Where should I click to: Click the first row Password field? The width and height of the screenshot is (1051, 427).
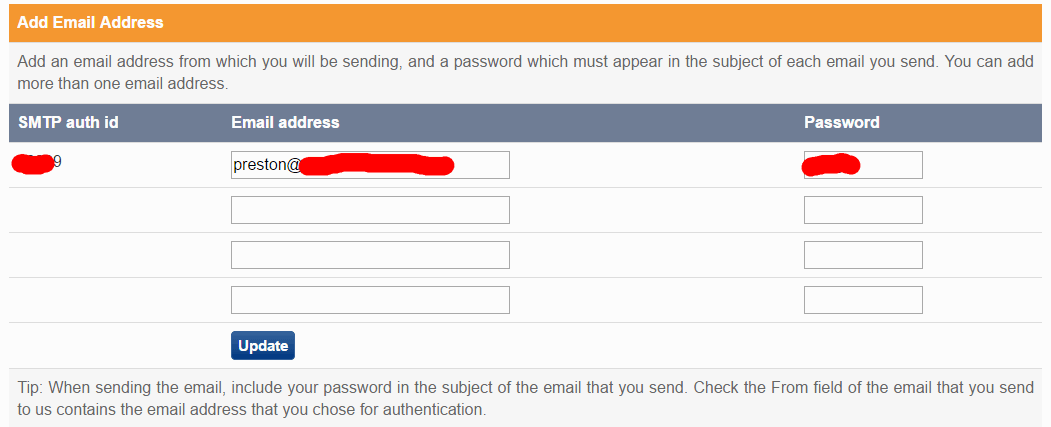(863, 165)
